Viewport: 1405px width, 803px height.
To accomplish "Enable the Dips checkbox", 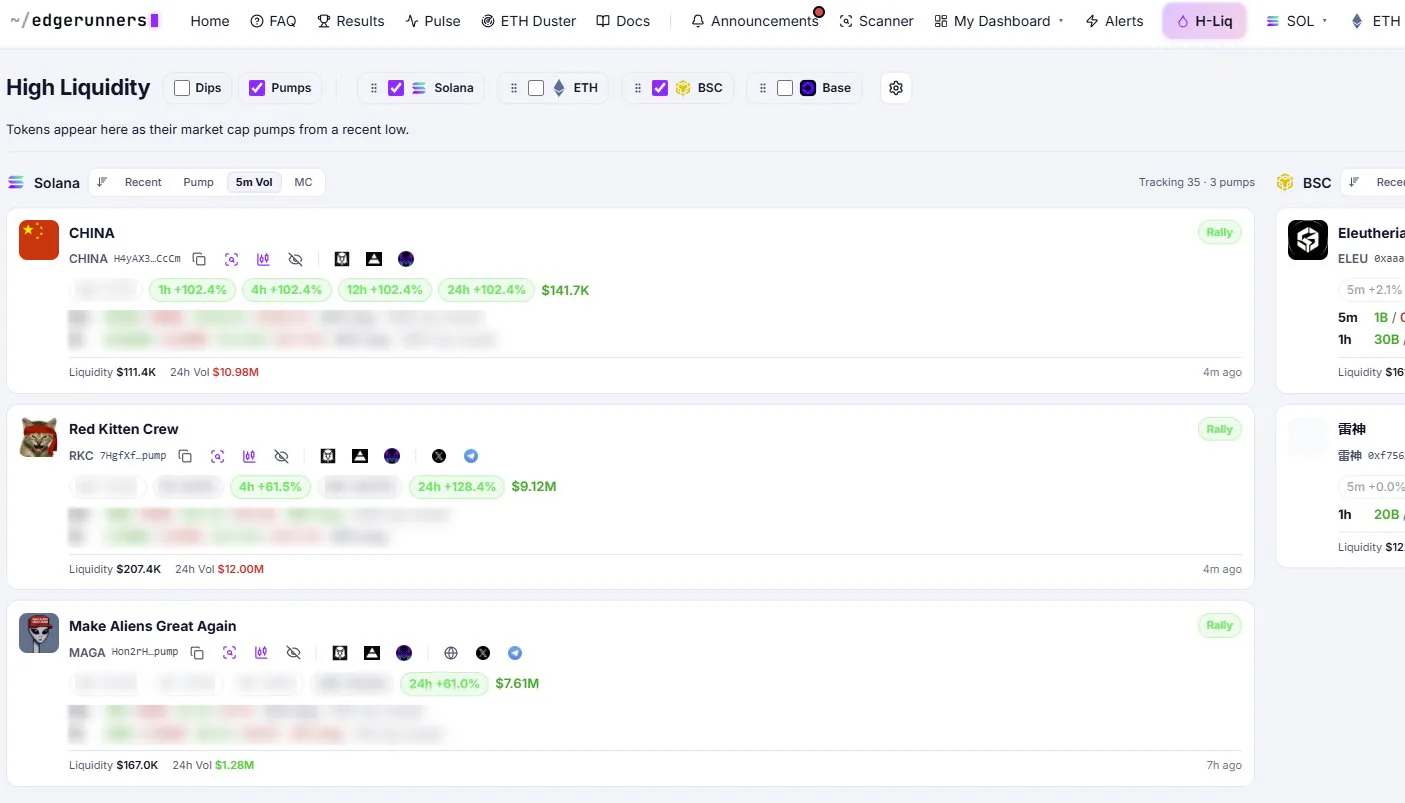I will coord(182,88).
